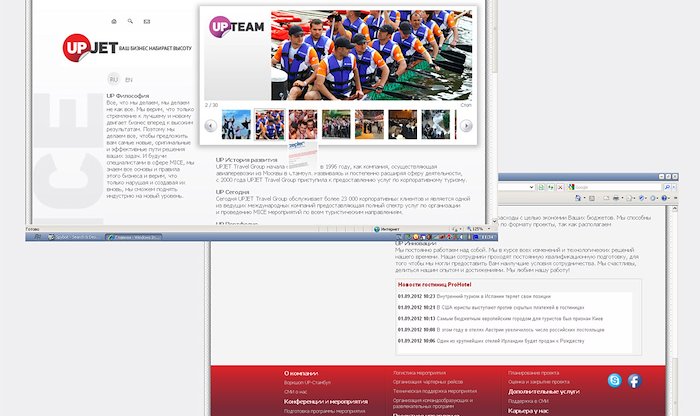Select the sixth dark banquet gallery thumbnail
Image resolution: width=700 pixels, height=416 pixels.
point(402,125)
